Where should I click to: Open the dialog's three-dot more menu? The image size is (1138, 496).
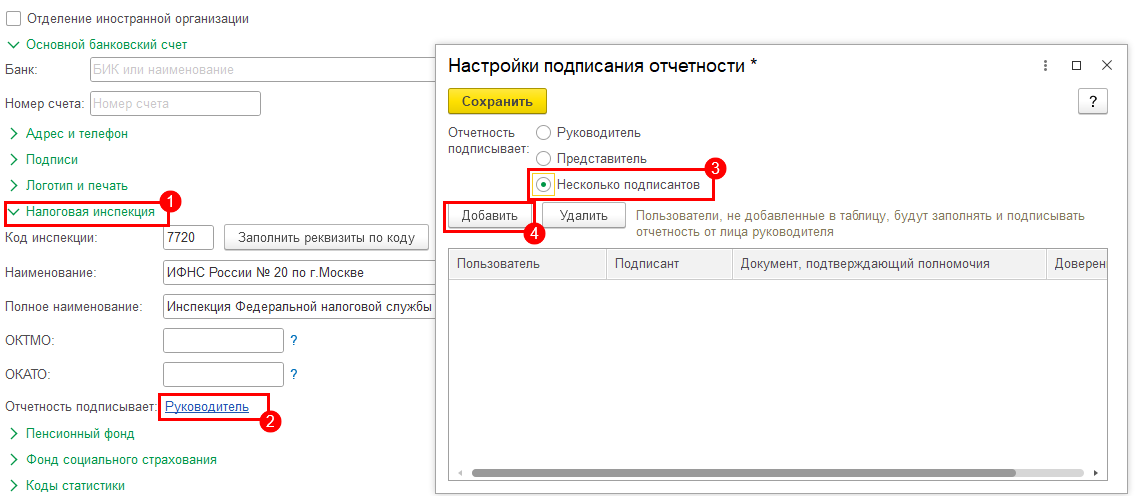1046,65
